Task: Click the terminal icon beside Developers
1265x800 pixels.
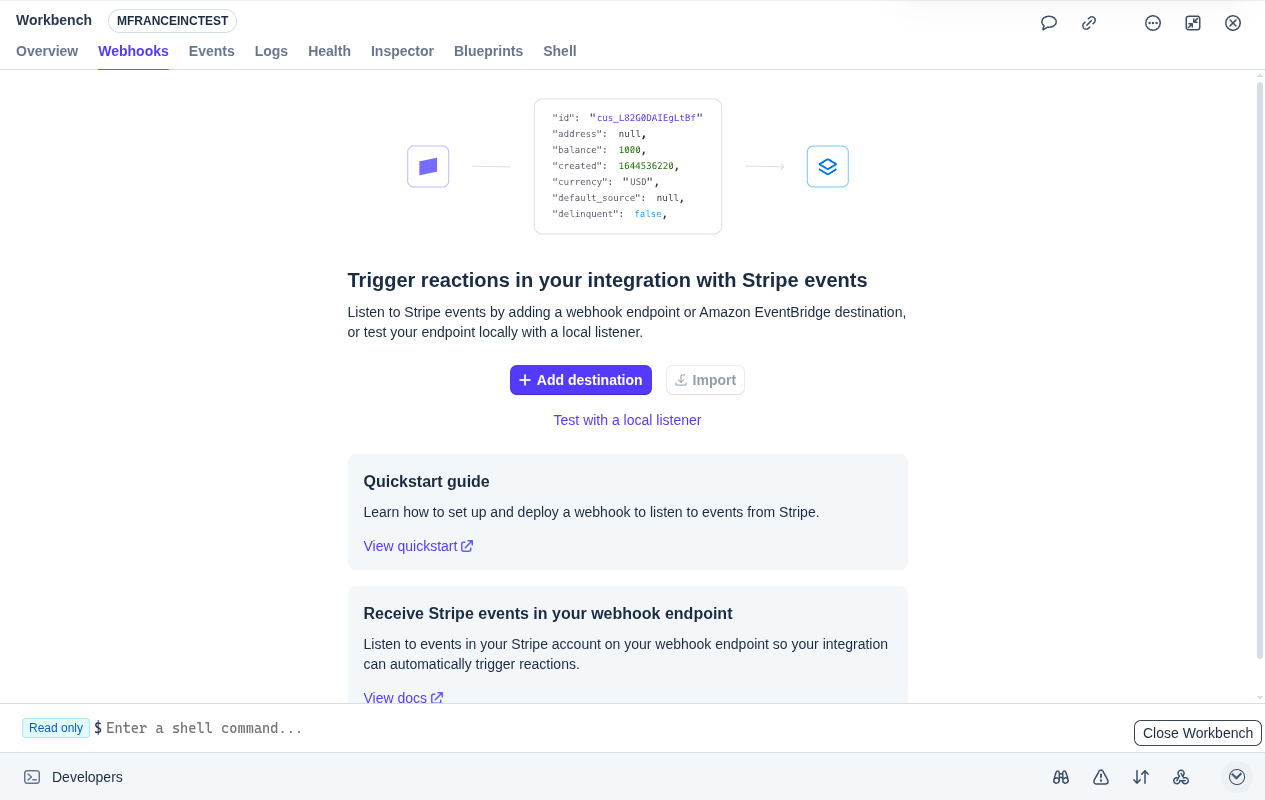Action: pos(30,777)
